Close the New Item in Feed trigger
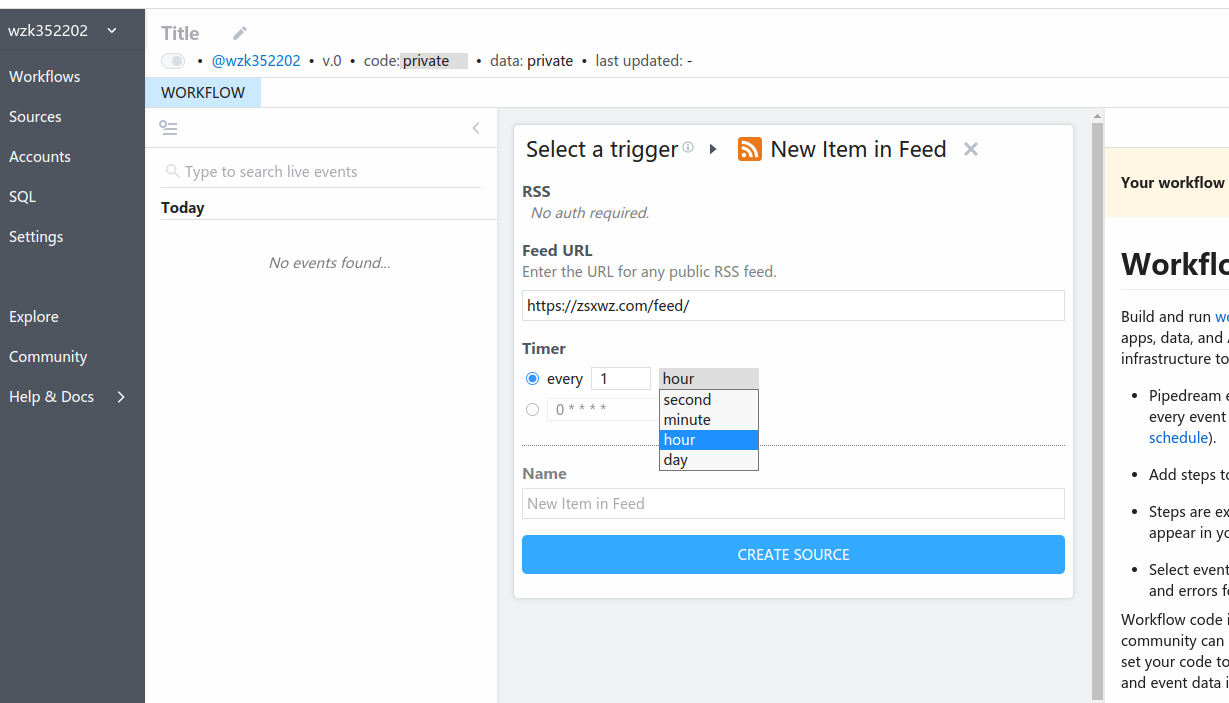The image size is (1229, 703). tap(970, 149)
